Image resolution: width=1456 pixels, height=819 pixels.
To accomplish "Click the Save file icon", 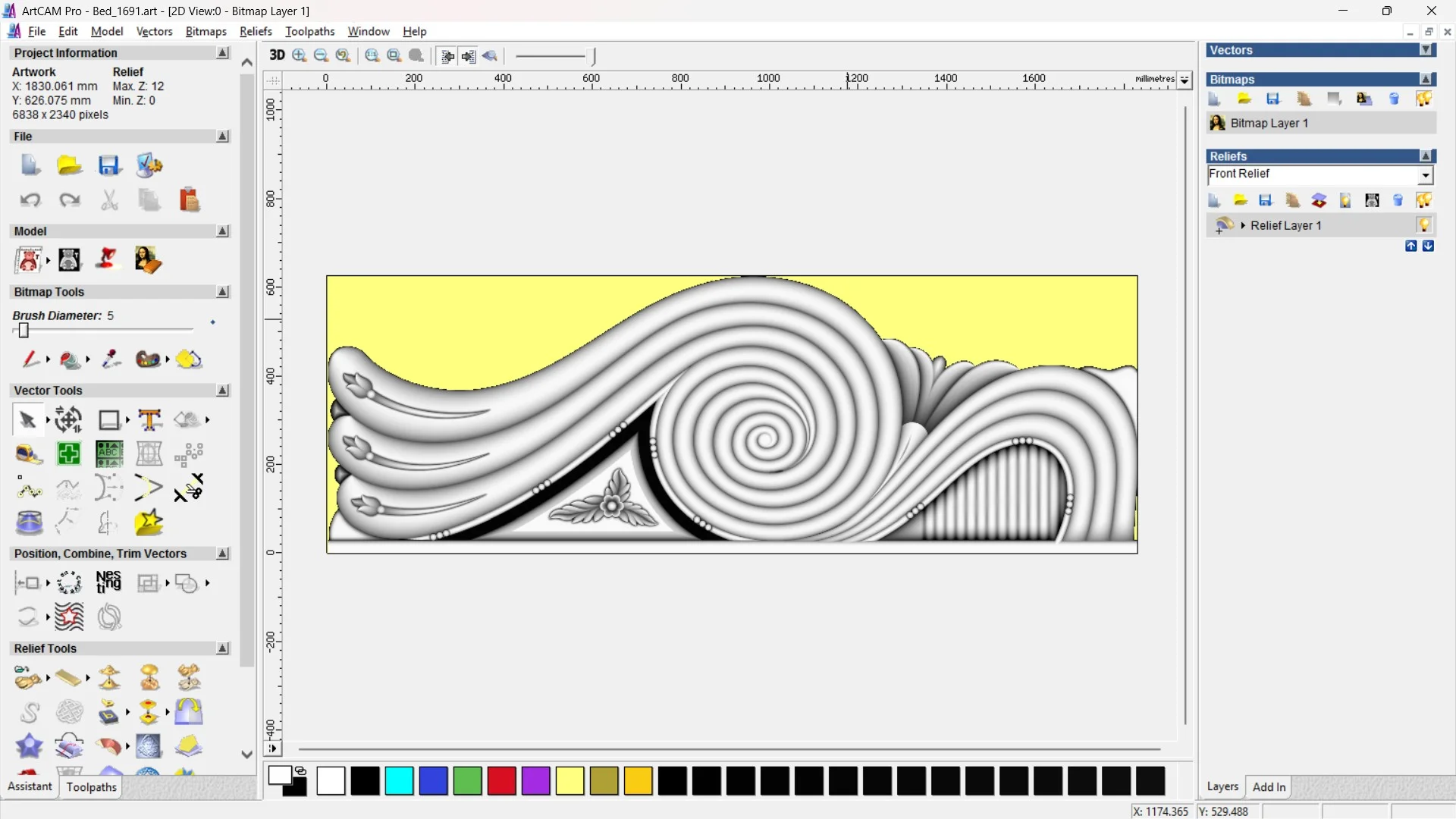I will click(x=109, y=165).
